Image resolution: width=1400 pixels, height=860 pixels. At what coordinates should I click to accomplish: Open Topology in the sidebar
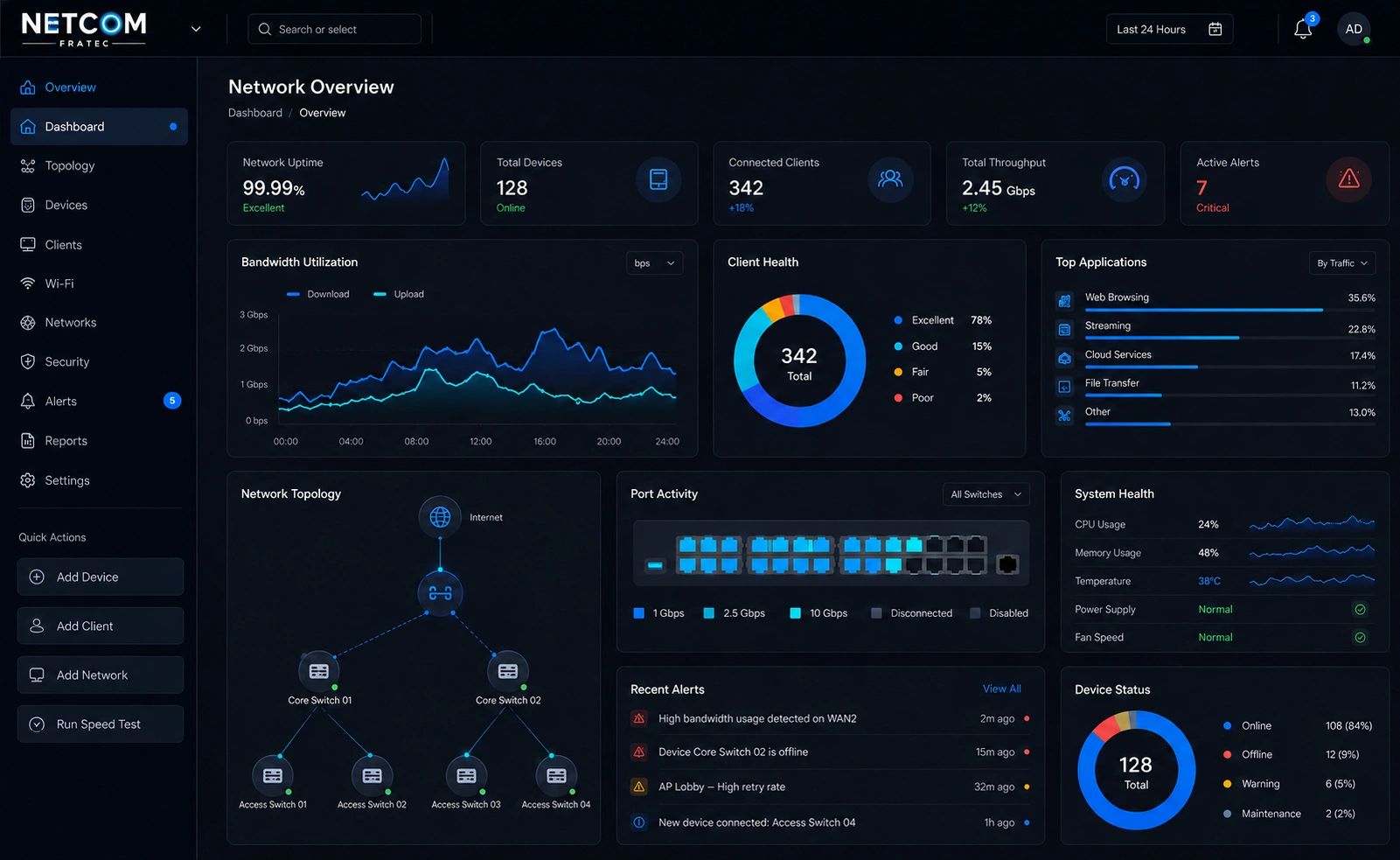point(99,166)
